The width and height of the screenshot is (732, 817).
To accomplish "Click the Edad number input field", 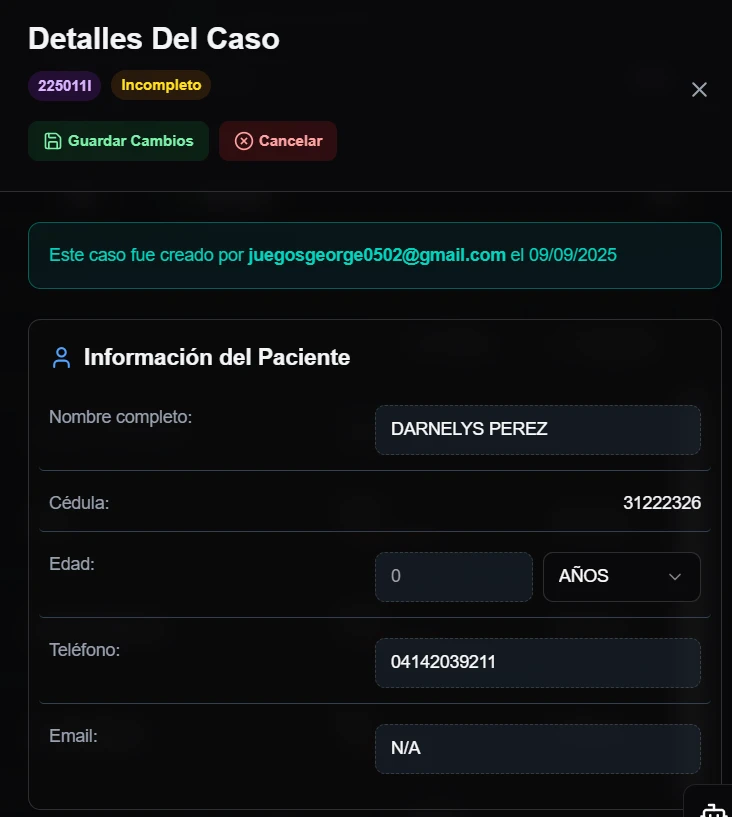I will click(x=453, y=577).
